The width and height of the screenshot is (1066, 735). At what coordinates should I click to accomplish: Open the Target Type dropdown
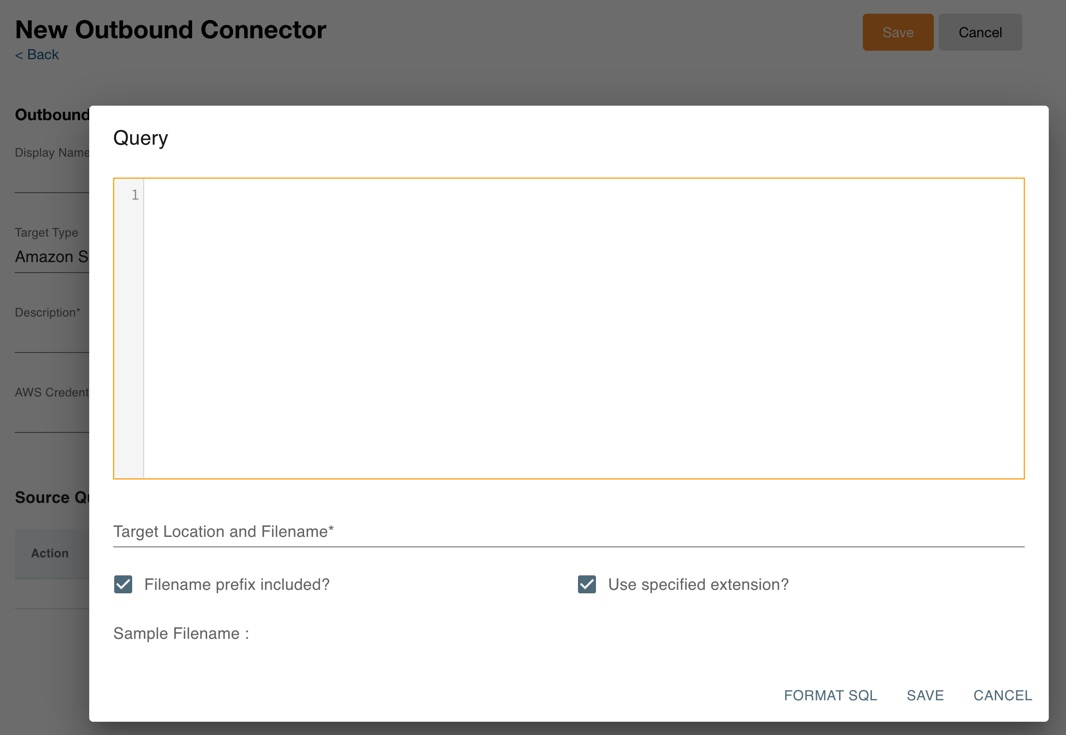point(51,257)
